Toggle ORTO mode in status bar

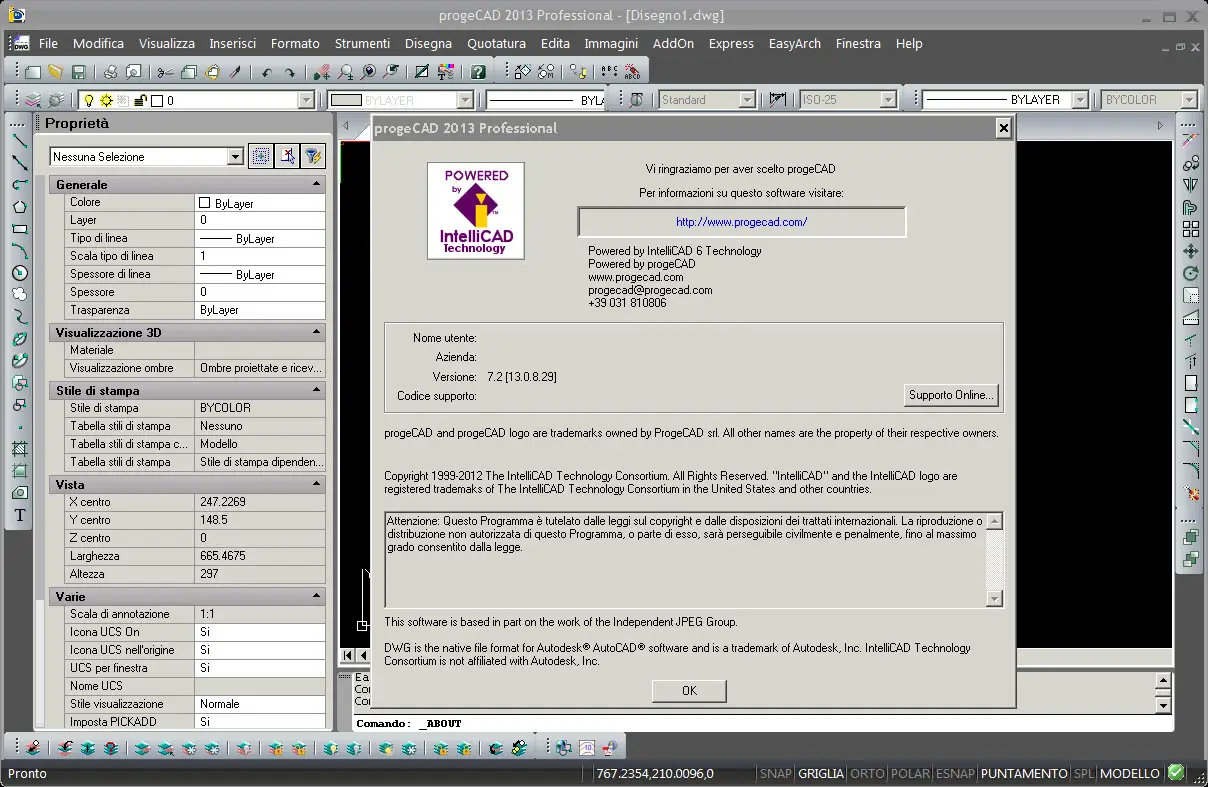(x=867, y=773)
